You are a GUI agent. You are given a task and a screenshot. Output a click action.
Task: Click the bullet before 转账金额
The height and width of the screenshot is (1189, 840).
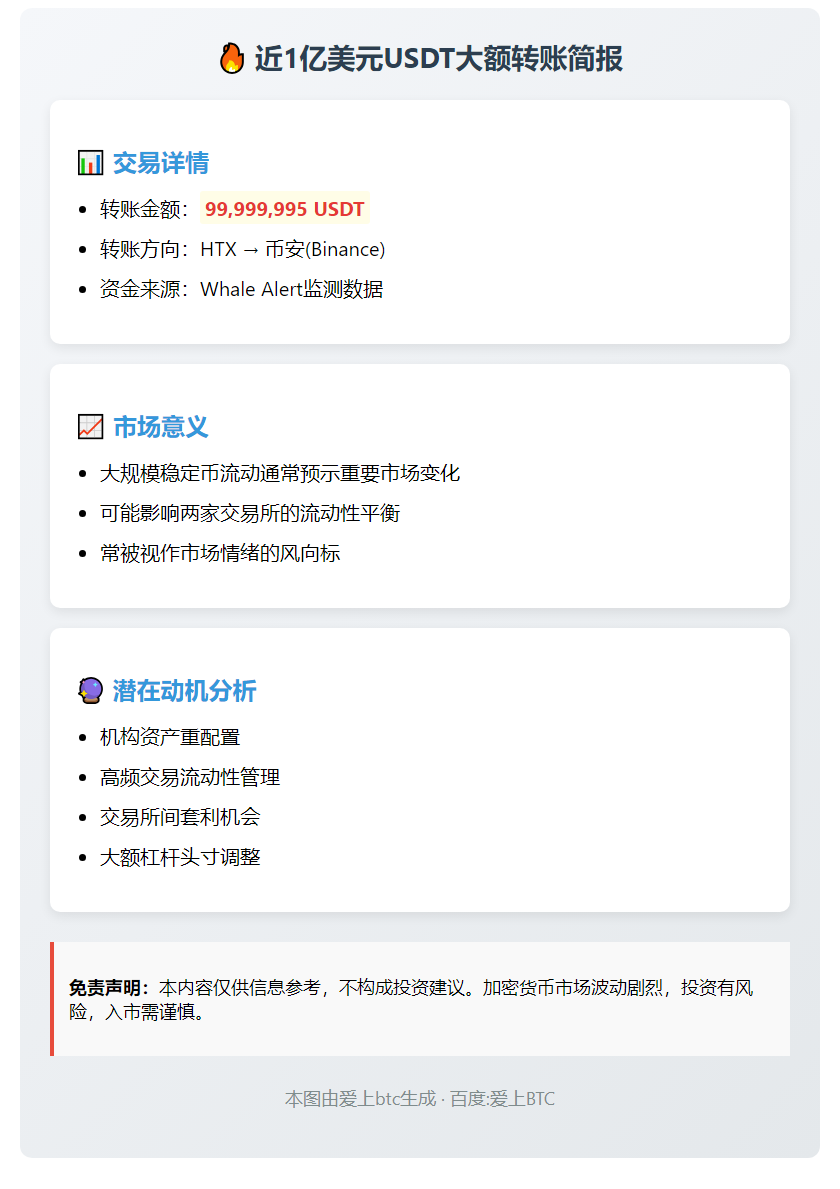[85, 209]
